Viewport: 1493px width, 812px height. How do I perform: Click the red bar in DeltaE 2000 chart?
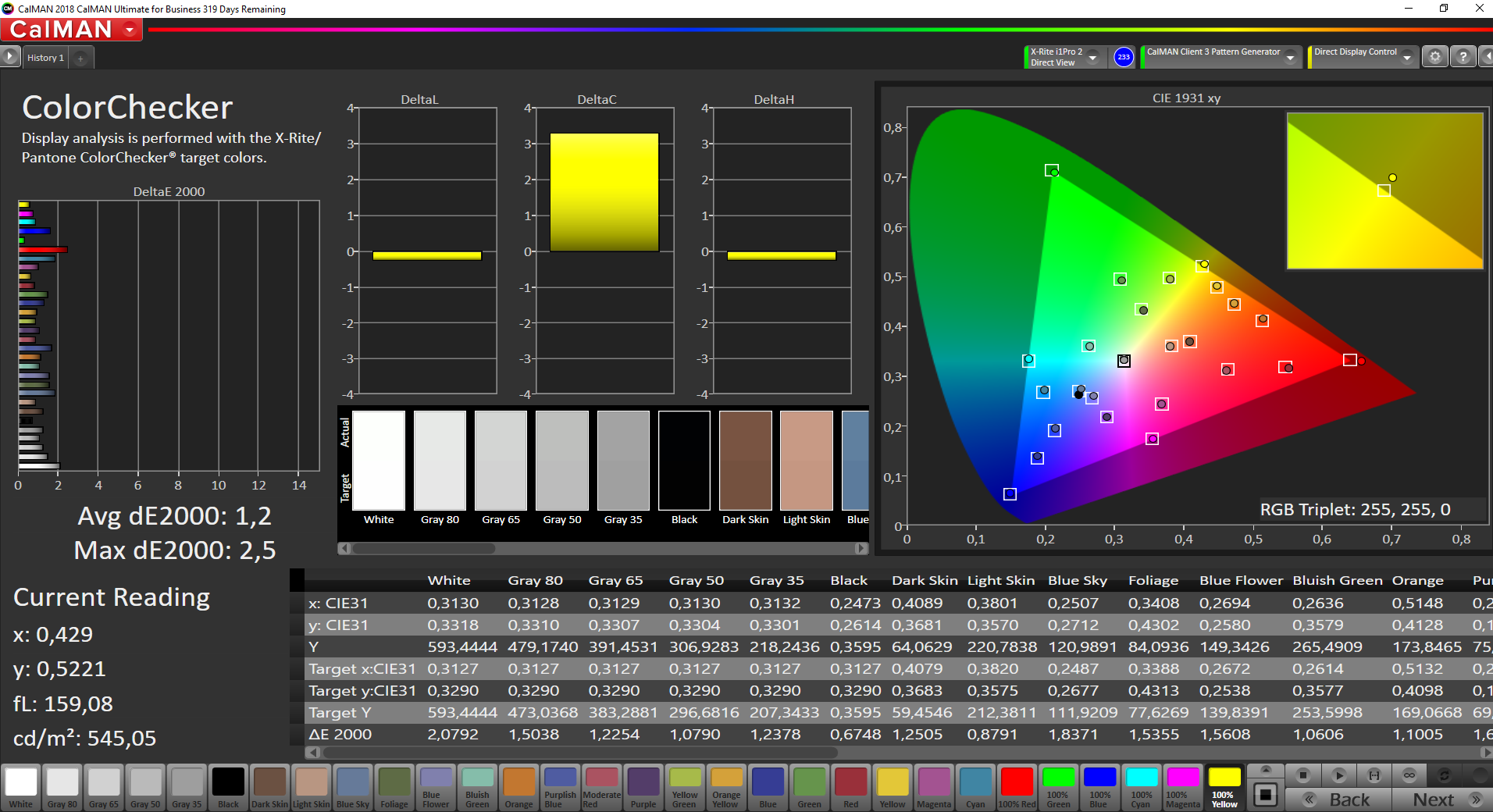[x=43, y=250]
